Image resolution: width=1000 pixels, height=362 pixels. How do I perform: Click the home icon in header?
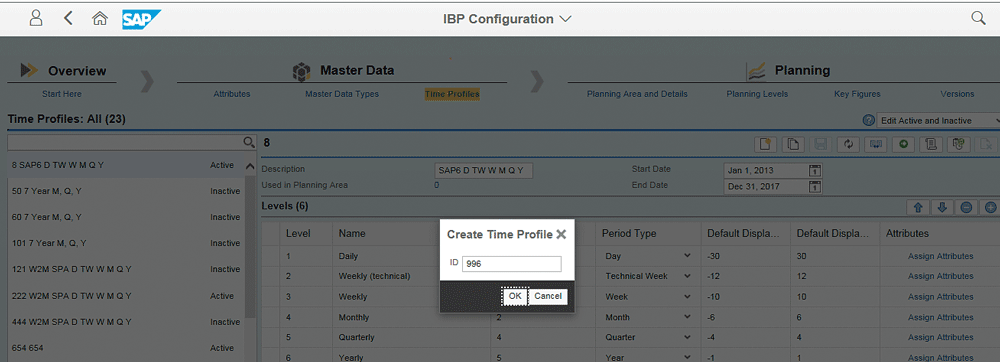click(99, 18)
